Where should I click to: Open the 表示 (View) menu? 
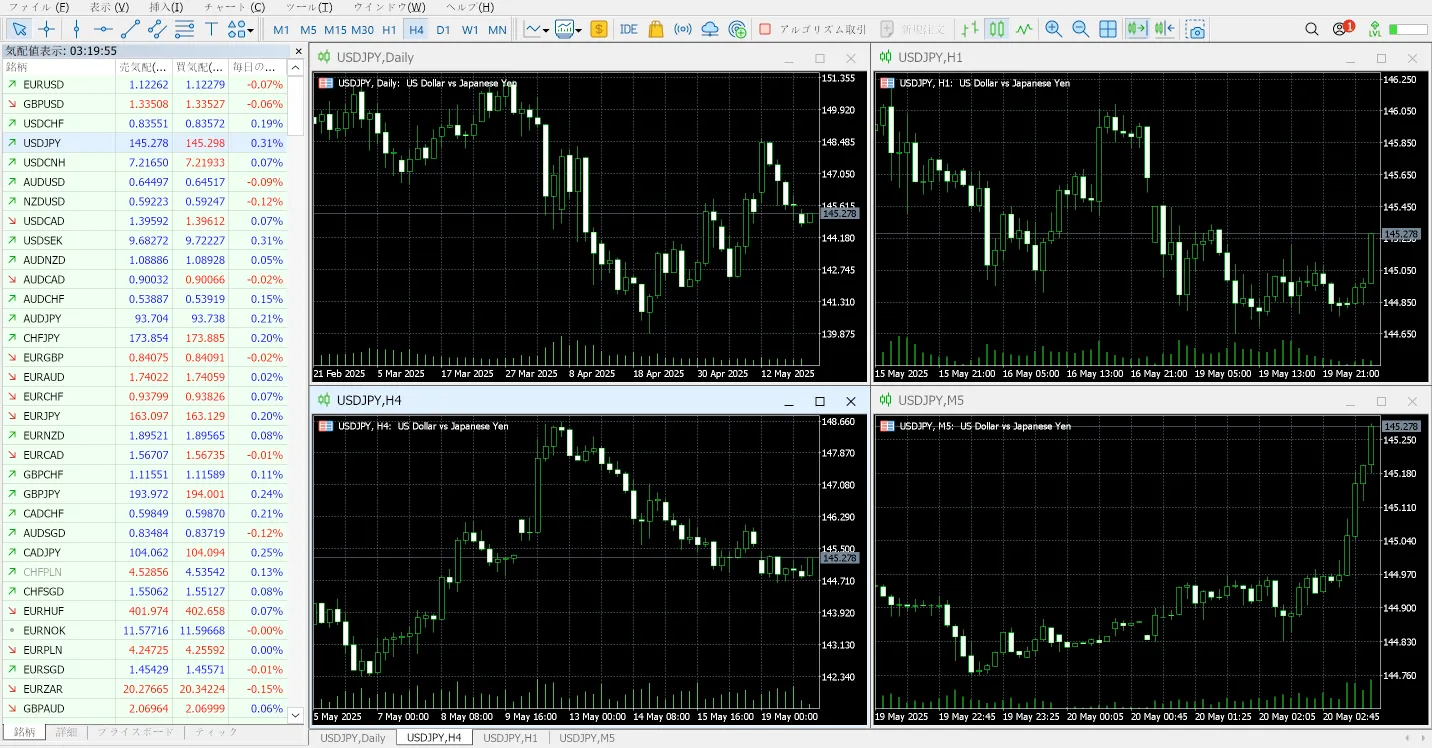(109, 7)
